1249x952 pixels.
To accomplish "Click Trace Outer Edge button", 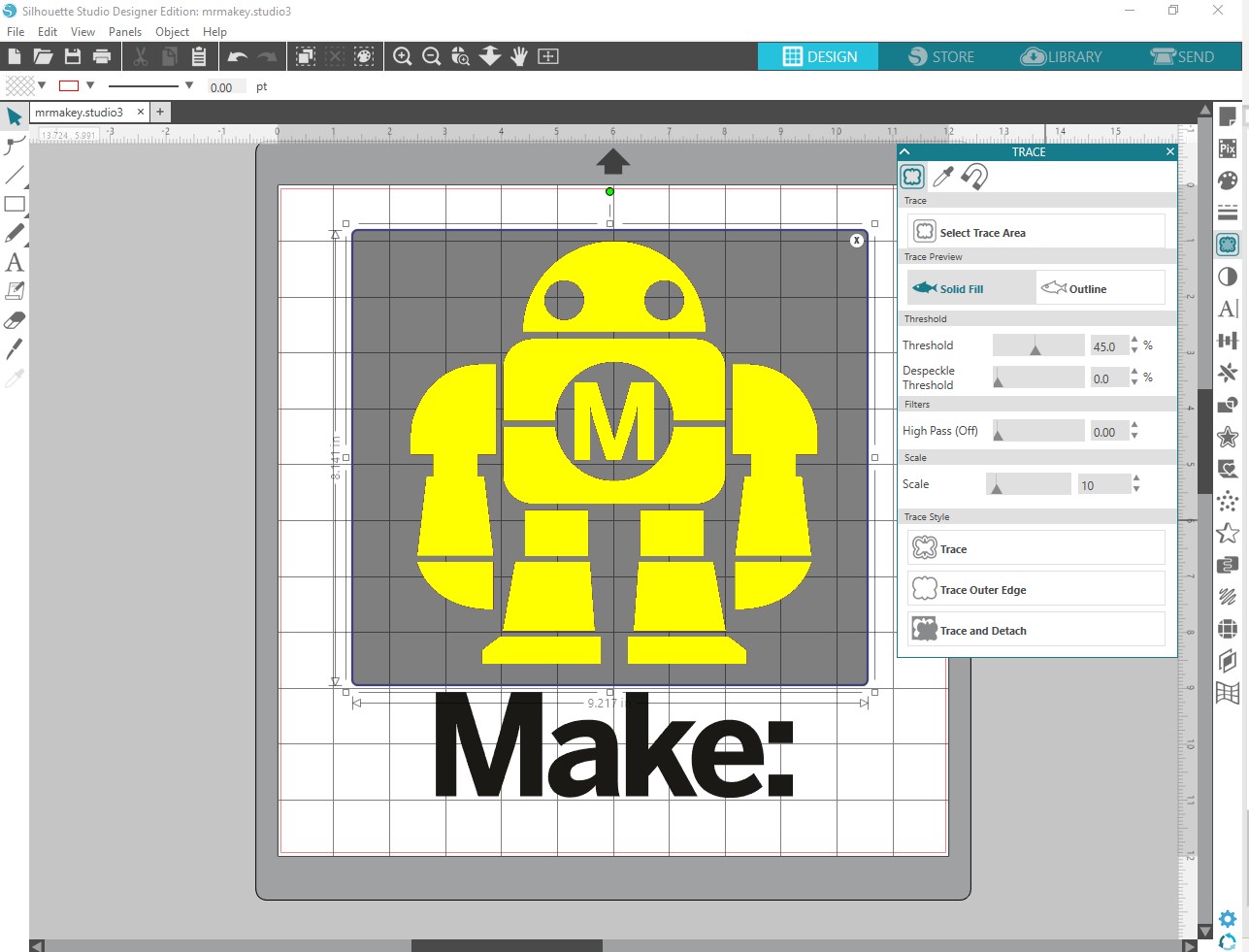I will (x=1036, y=589).
